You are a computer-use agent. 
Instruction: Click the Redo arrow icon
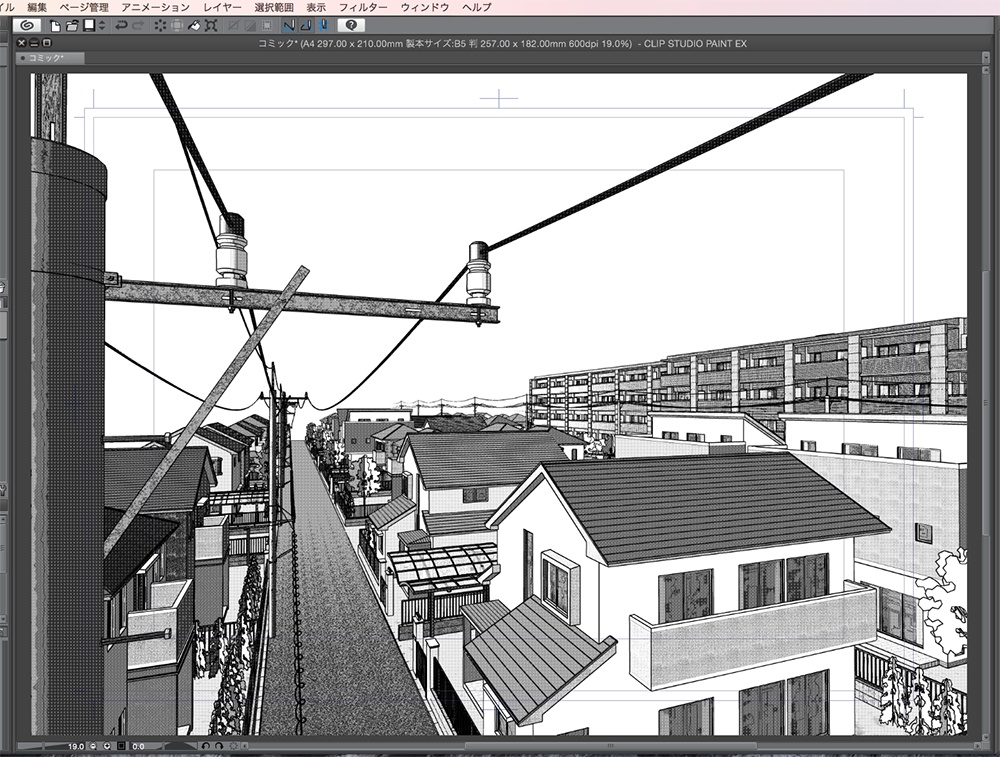coord(136,25)
